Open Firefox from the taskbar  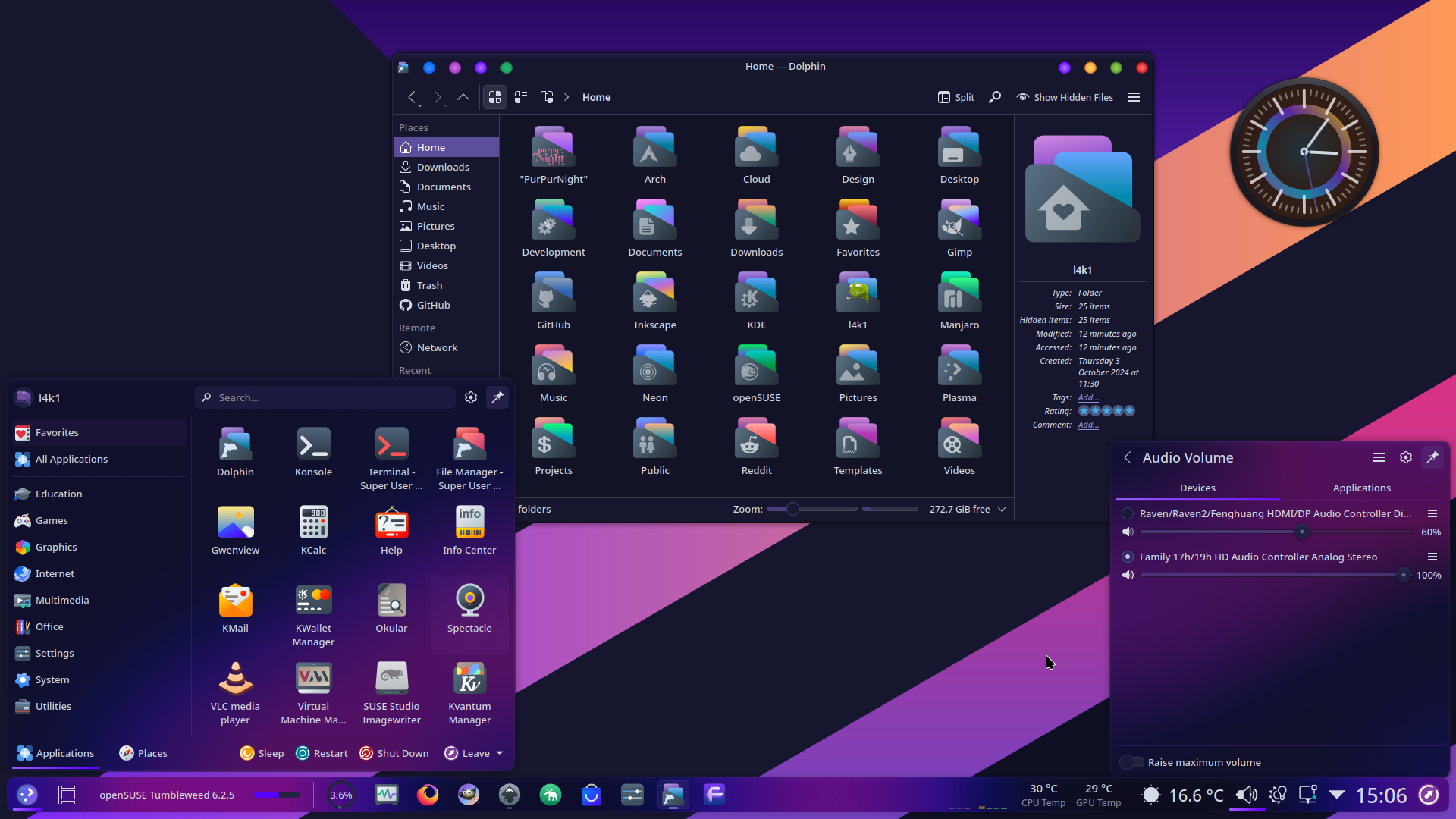(428, 795)
